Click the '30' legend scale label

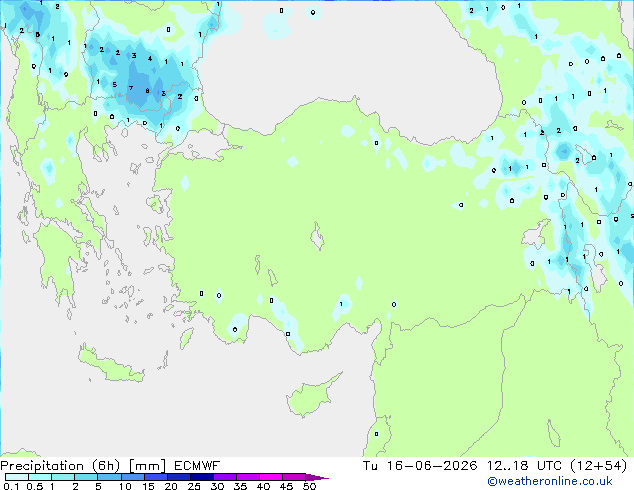coord(217,486)
